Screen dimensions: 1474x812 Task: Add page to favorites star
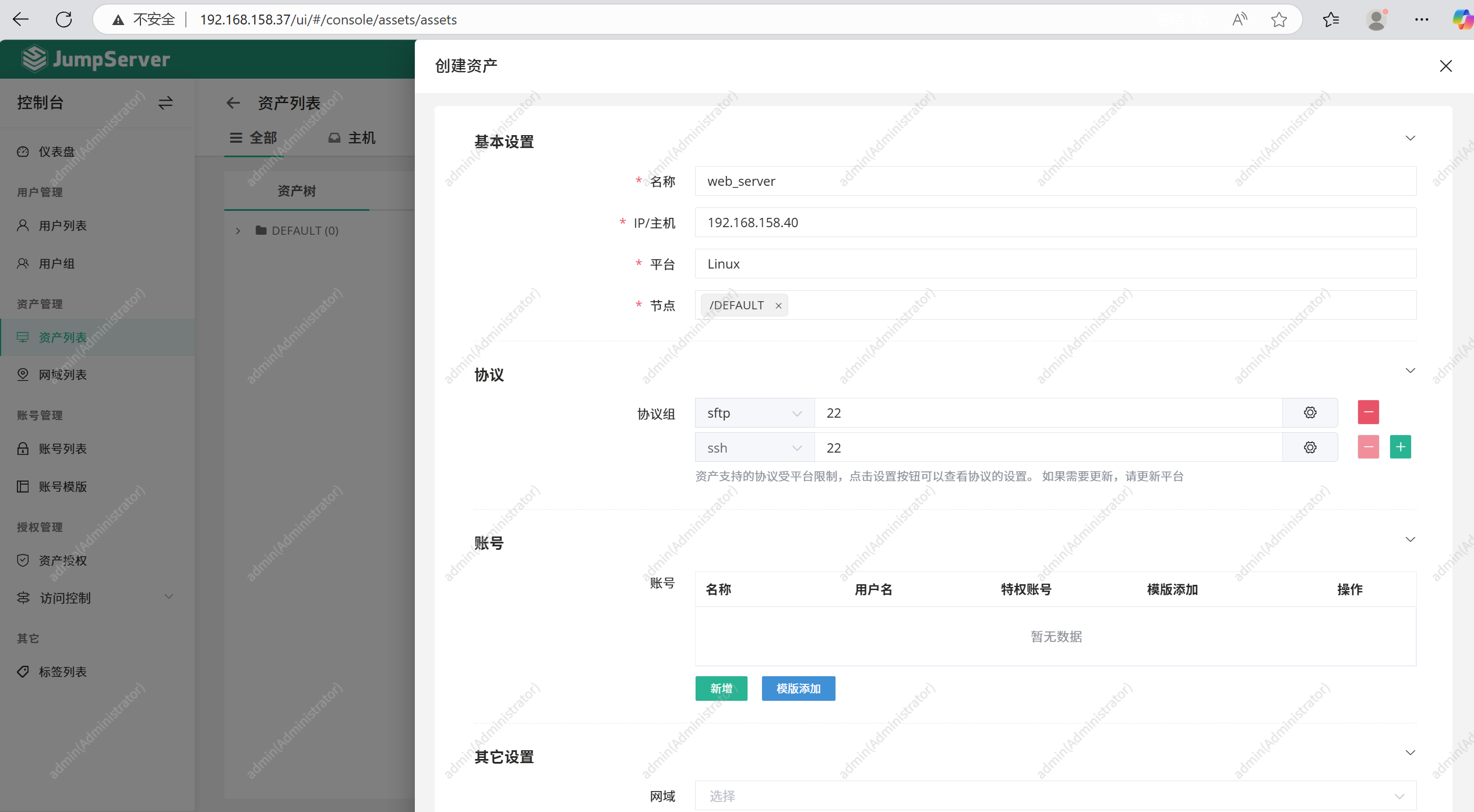tap(1279, 20)
